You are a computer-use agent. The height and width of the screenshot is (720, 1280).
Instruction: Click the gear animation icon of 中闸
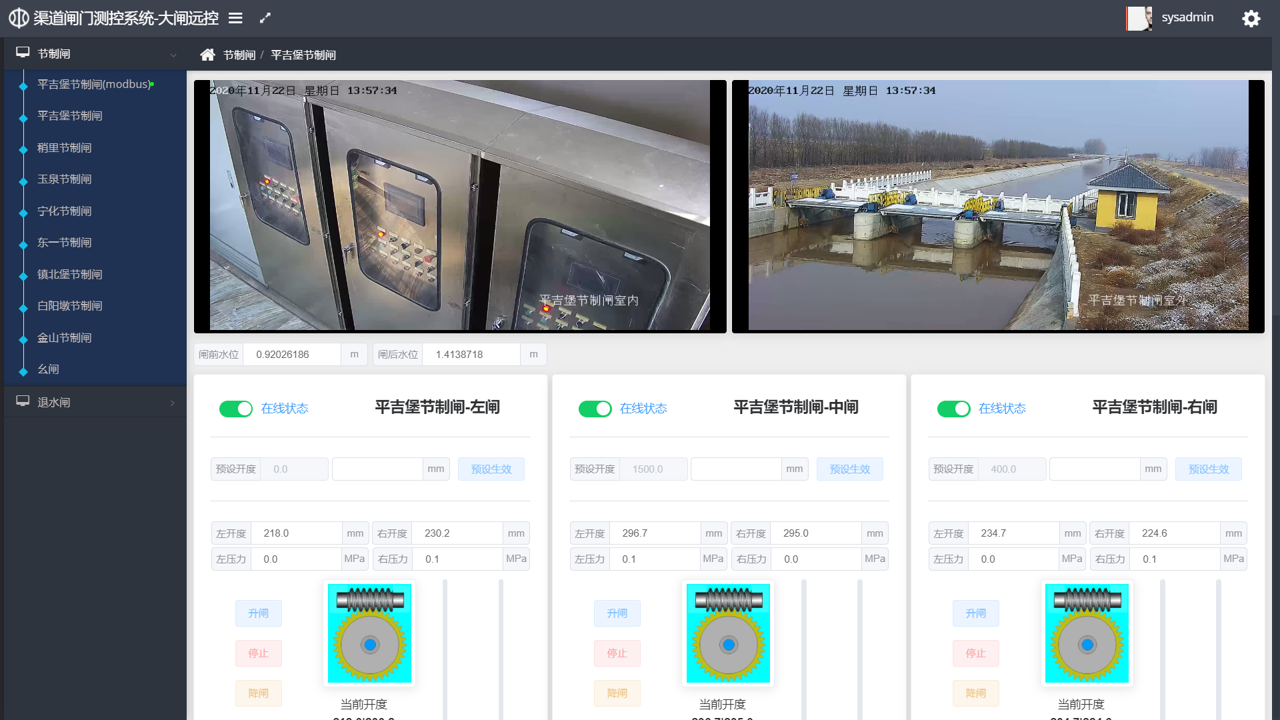[728, 633]
